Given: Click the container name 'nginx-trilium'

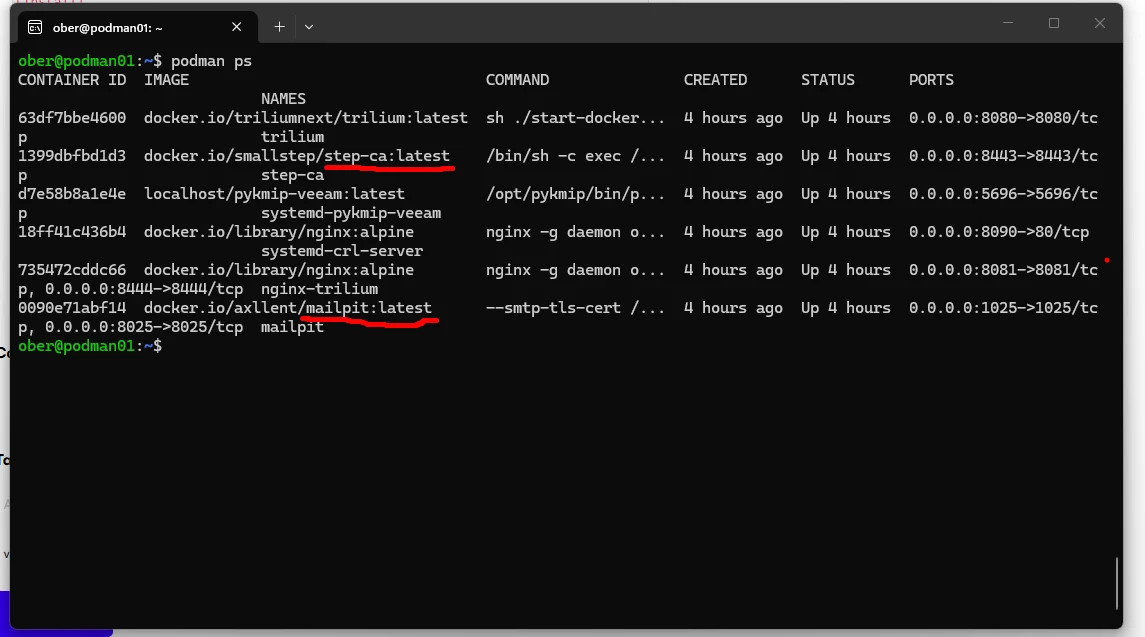Looking at the screenshot, I should 319,289.
